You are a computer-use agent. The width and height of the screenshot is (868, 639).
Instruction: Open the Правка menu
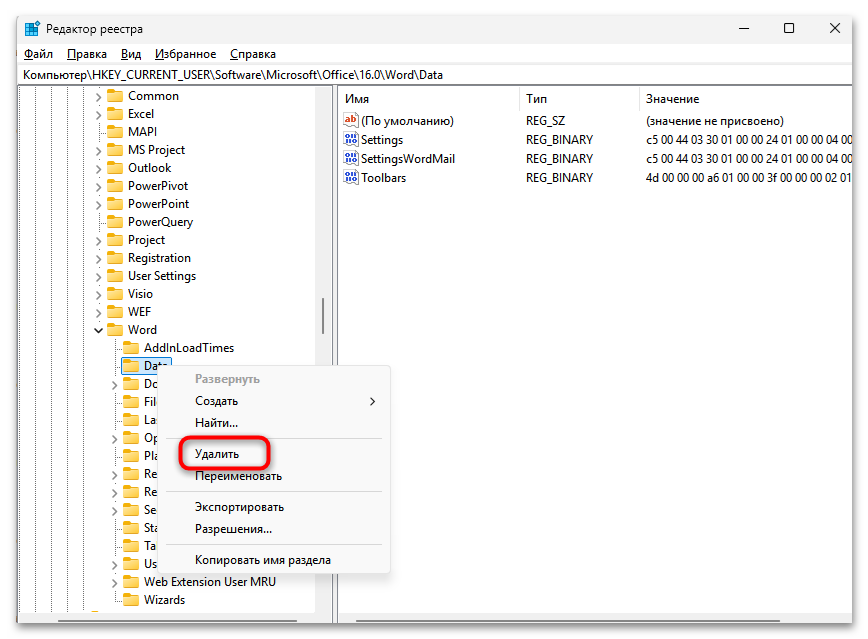tap(85, 53)
